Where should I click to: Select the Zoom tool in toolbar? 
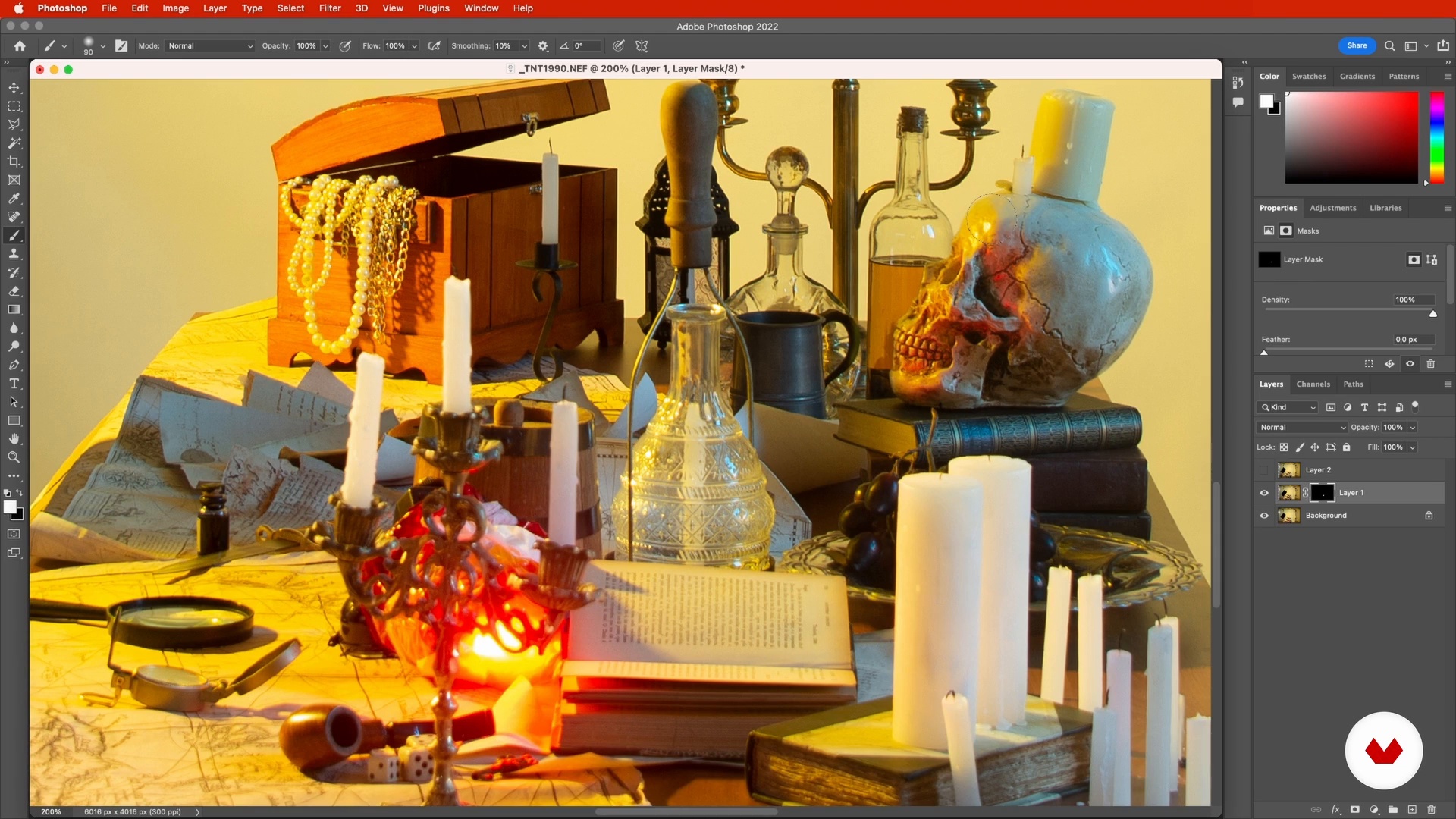click(x=14, y=457)
